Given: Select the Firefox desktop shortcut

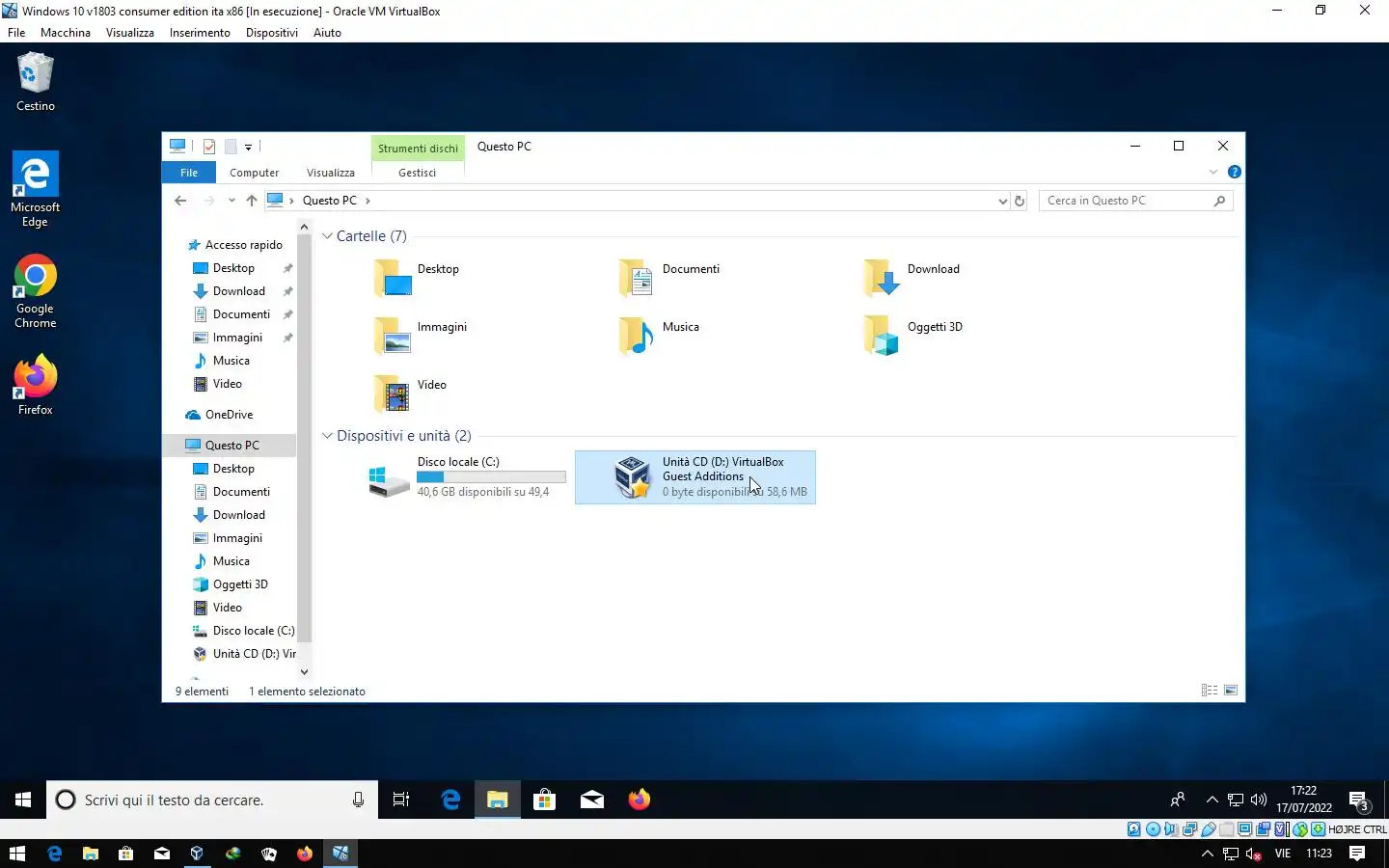Looking at the screenshot, I should click(36, 385).
